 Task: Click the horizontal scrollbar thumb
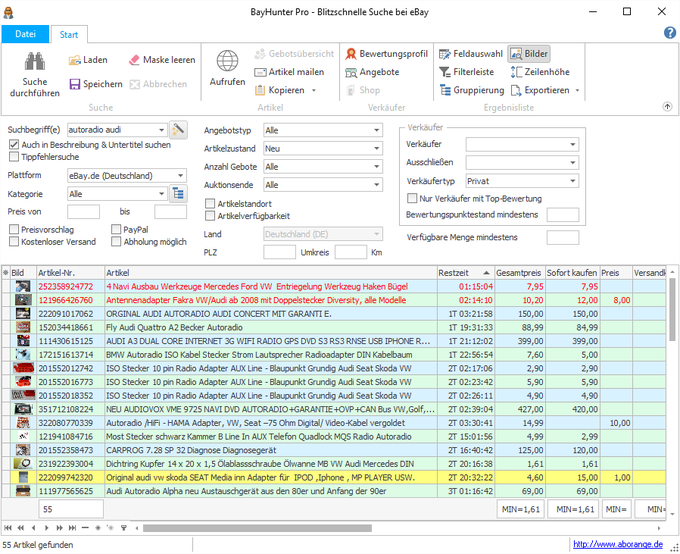(x=257, y=528)
